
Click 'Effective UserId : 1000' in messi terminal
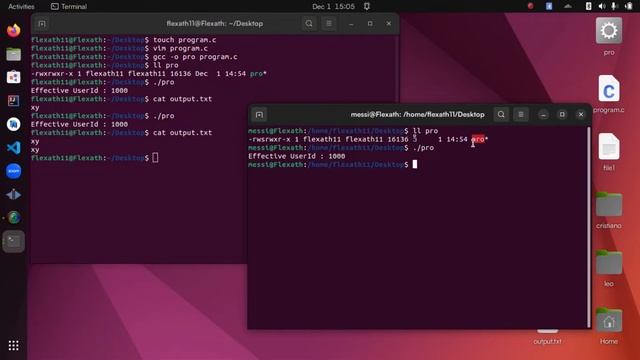click(x=296, y=156)
